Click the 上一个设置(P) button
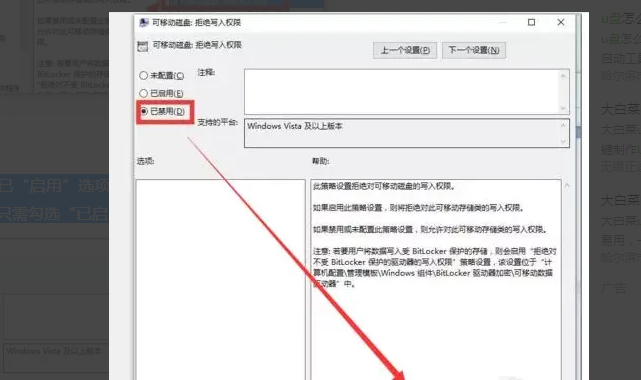 tap(405, 50)
